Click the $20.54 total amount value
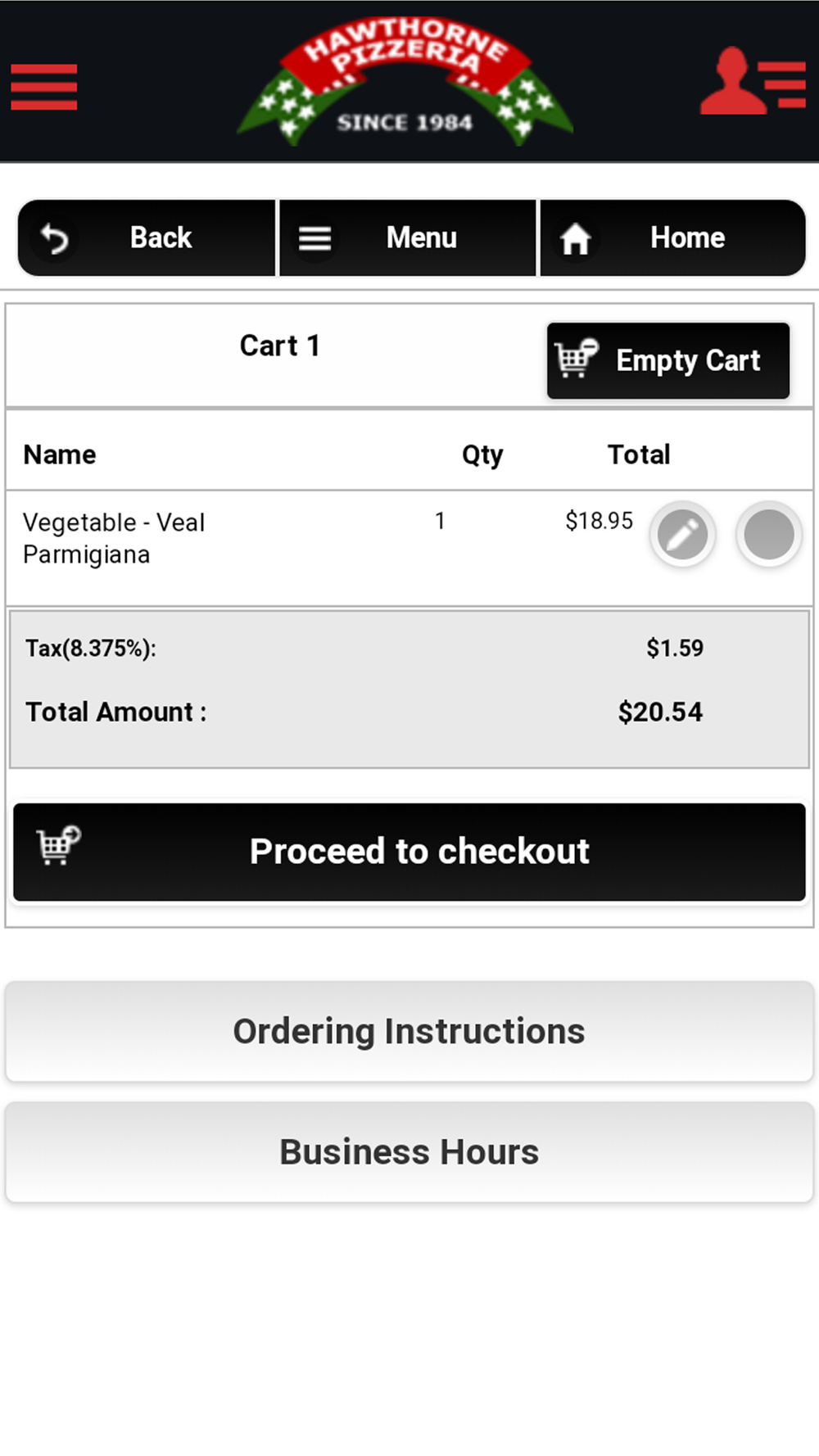The image size is (819, 1456). pyautogui.click(x=660, y=712)
